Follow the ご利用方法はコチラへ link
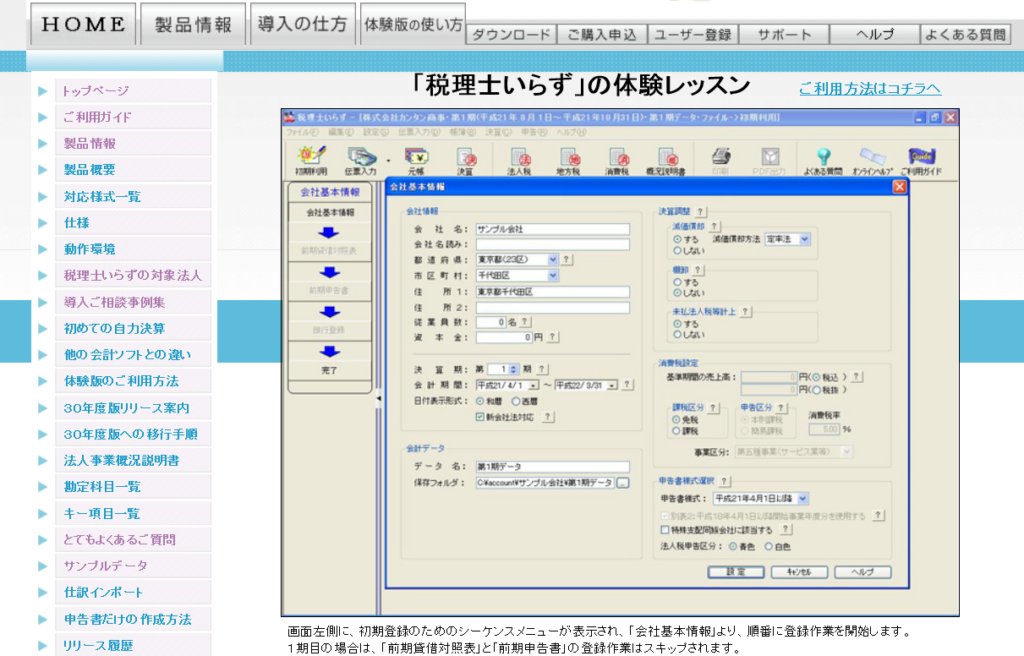This screenshot has height=656, width=1024. pyautogui.click(x=870, y=88)
